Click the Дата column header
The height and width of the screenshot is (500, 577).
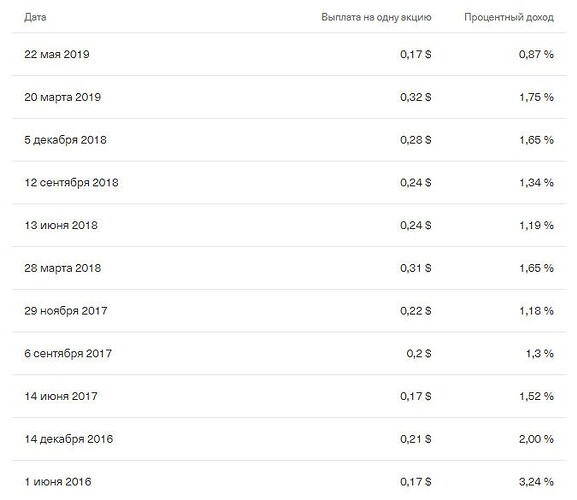35,17
